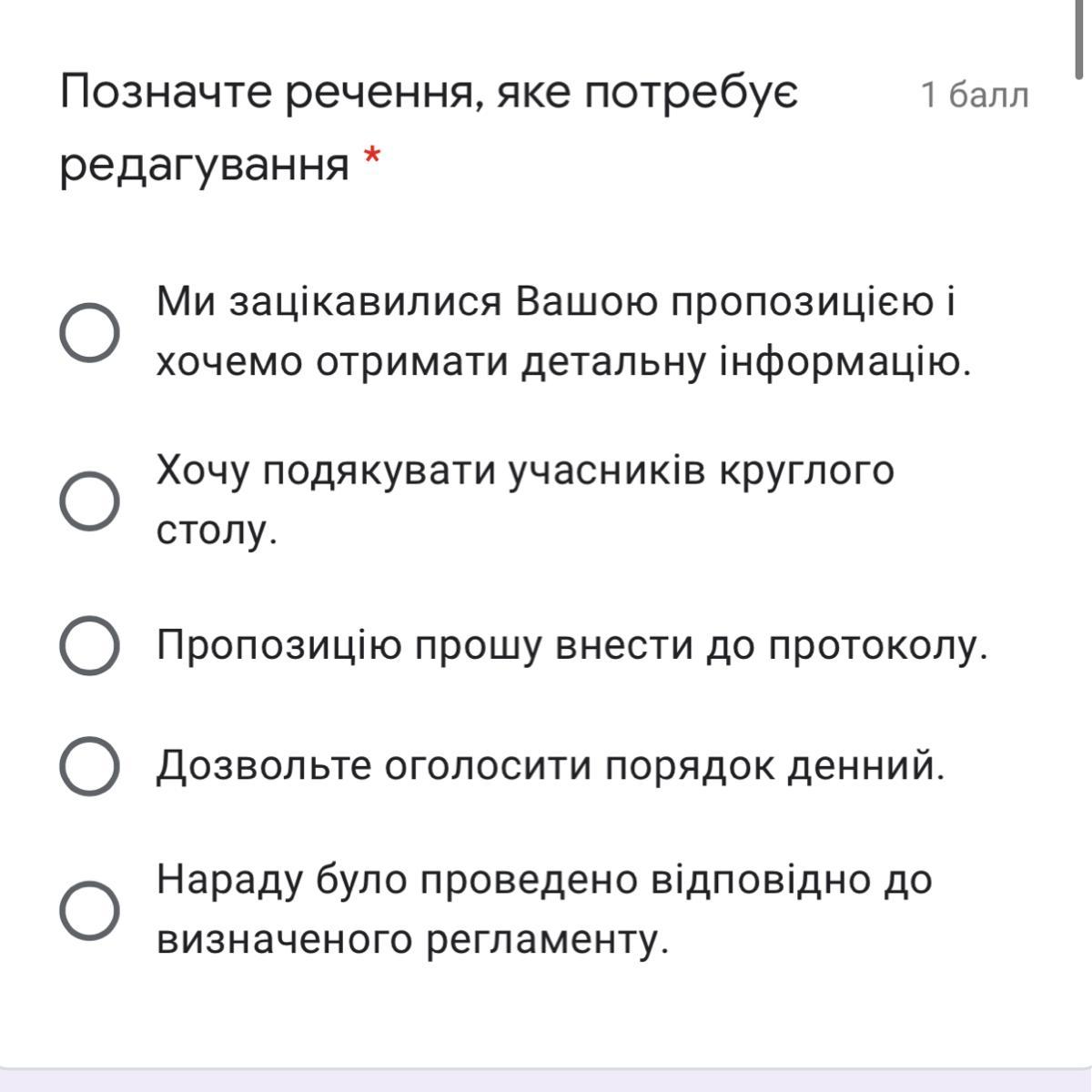Click the label text 'Дозвольте оголосити порядок денний.'
This screenshot has height=1092, width=1092.
[x=551, y=766]
